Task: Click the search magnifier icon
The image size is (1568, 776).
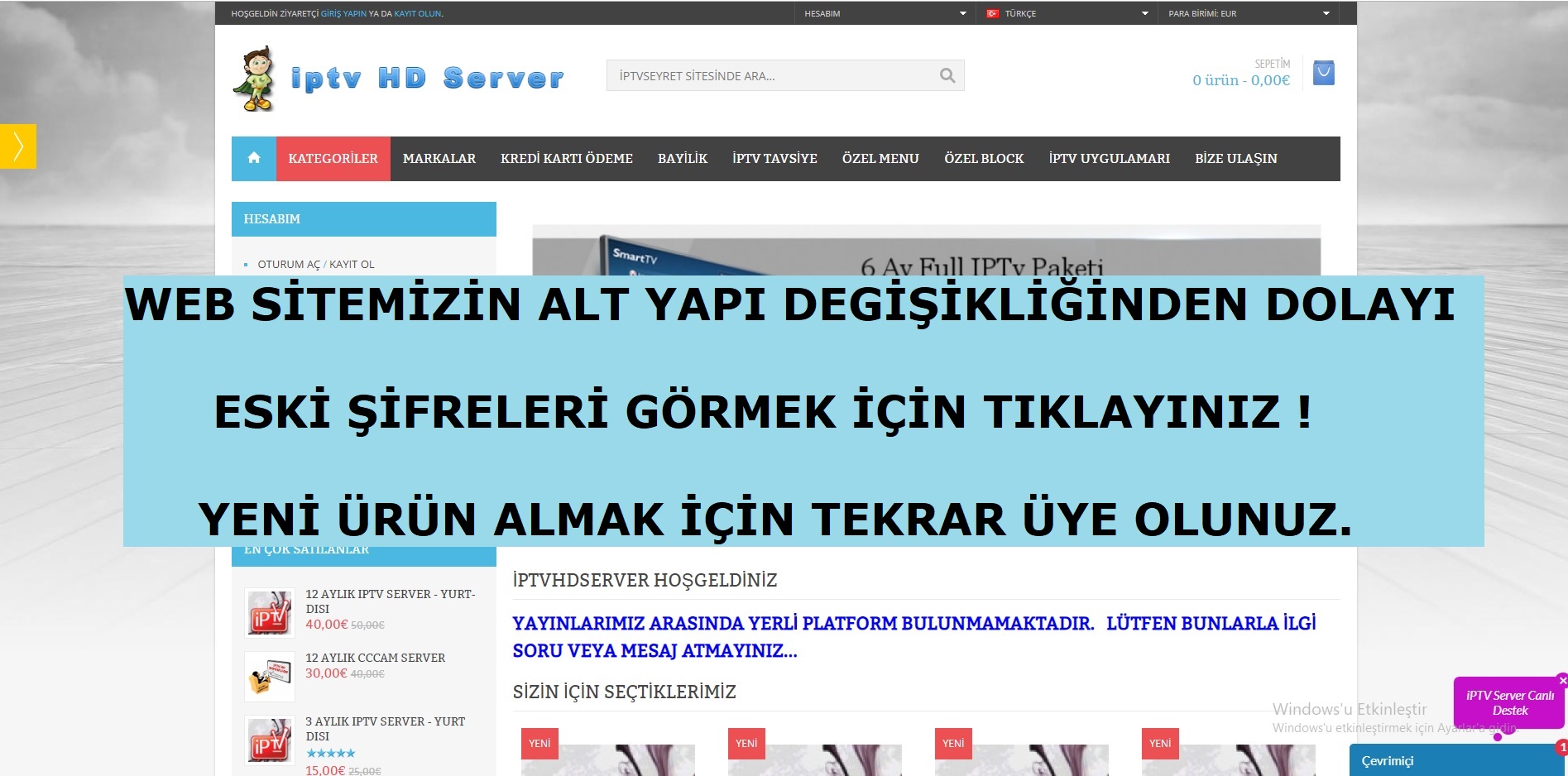Action: click(x=946, y=74)
